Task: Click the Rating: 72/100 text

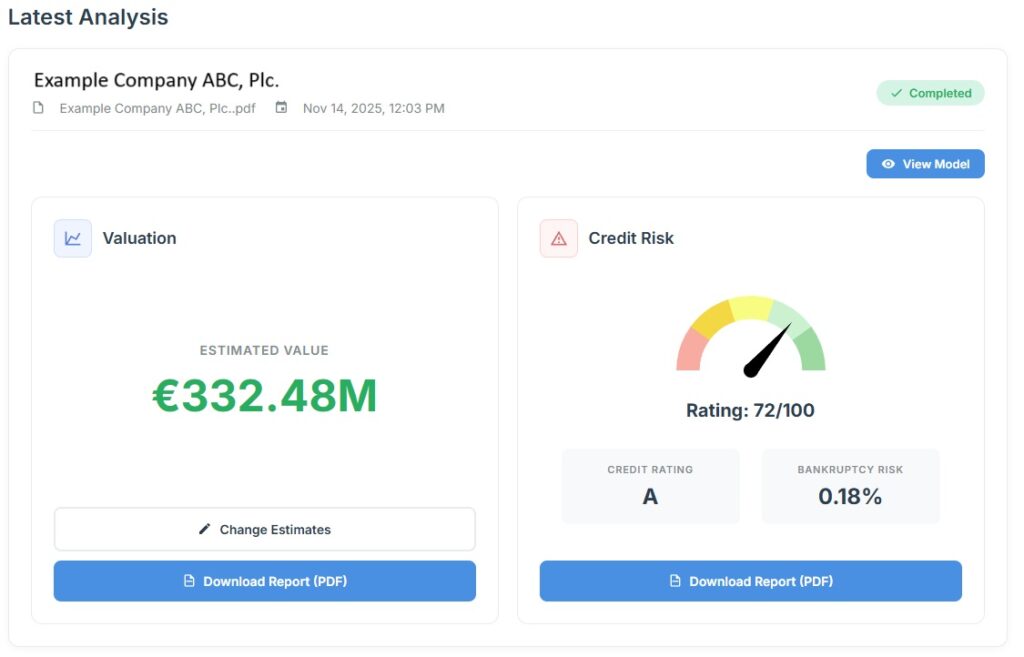Action: 750,410
